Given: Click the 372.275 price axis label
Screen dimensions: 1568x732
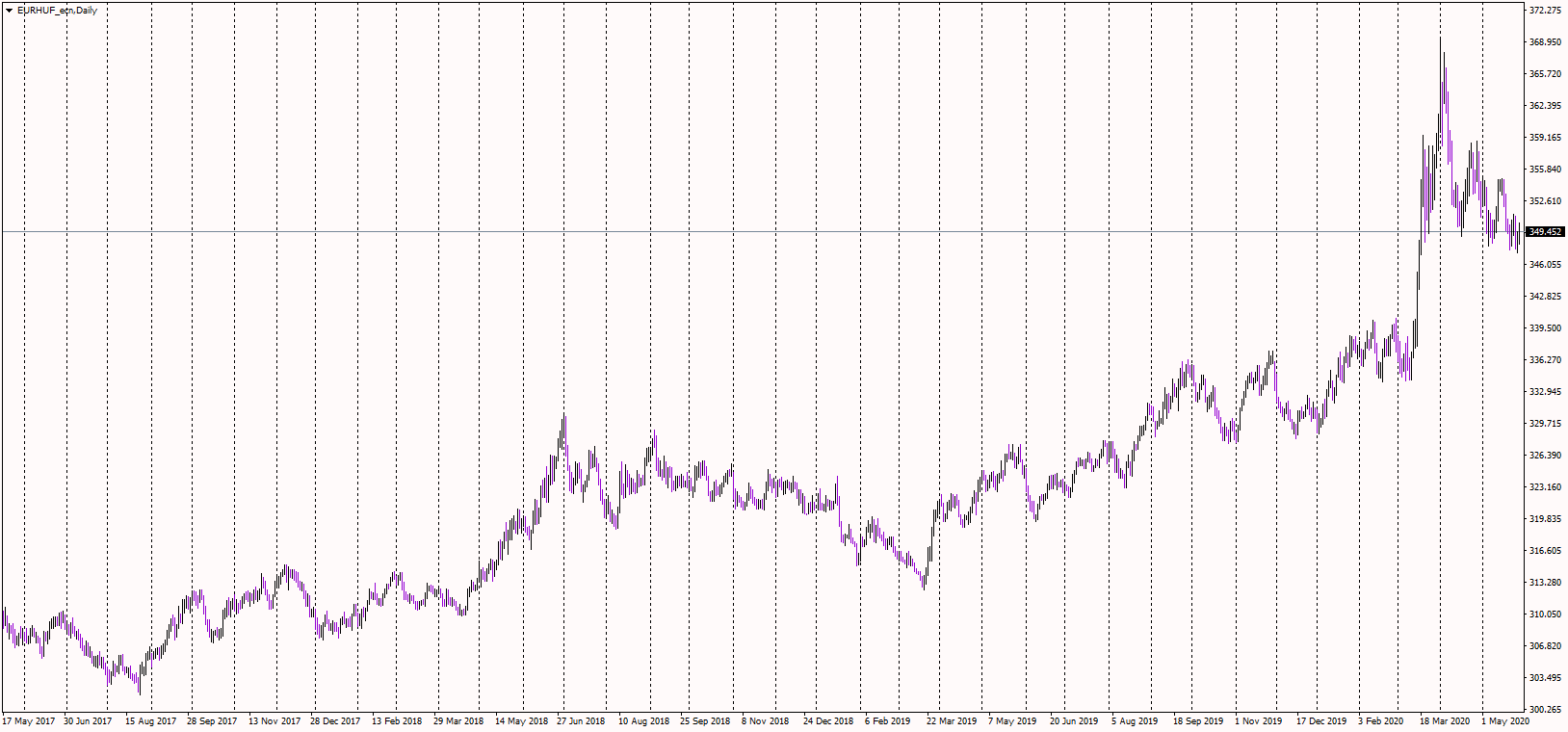Looking at the screenshot, I should (1545, 11).
